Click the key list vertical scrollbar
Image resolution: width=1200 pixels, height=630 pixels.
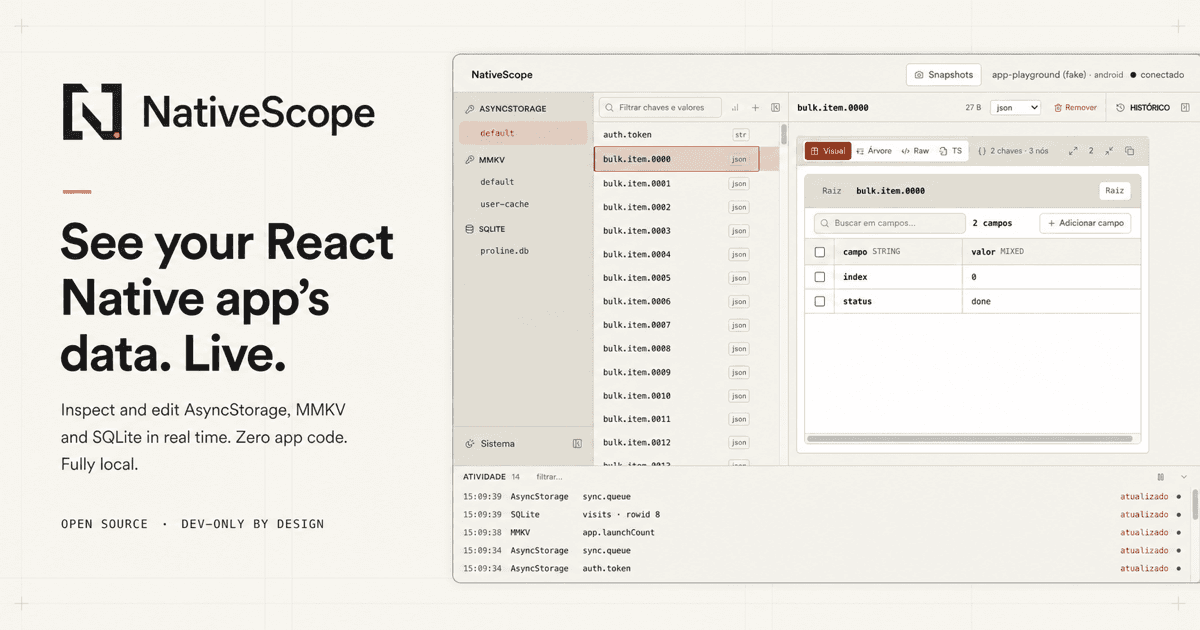tap(784, 136)
